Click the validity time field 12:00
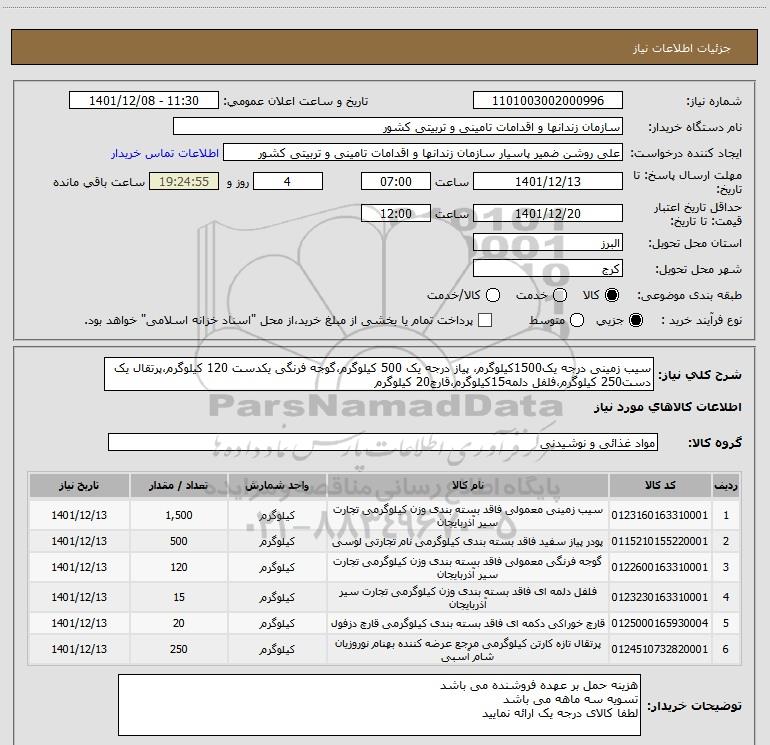770x745 pixels. point(396,213)
